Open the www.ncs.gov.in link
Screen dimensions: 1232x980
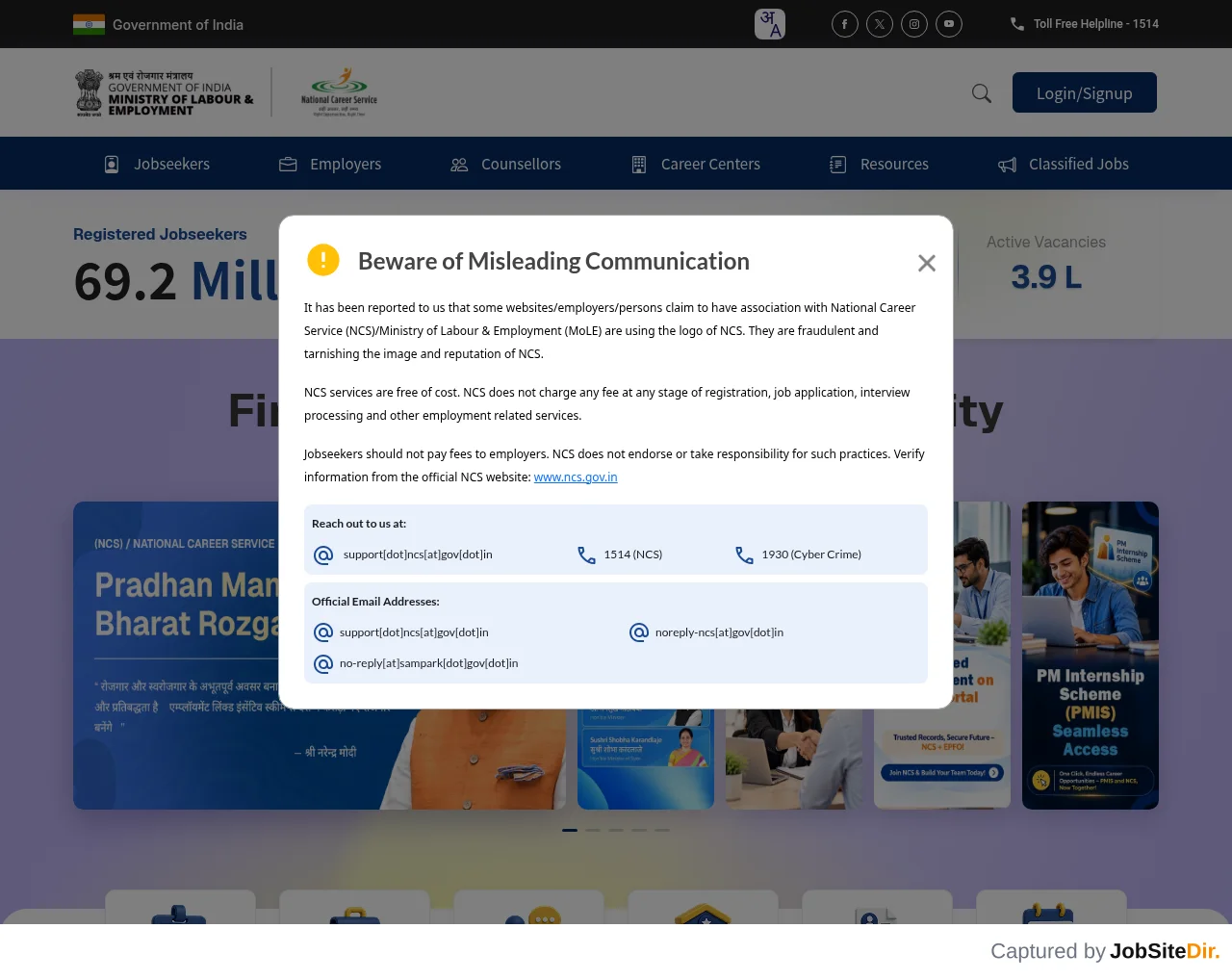coord(576,477)
